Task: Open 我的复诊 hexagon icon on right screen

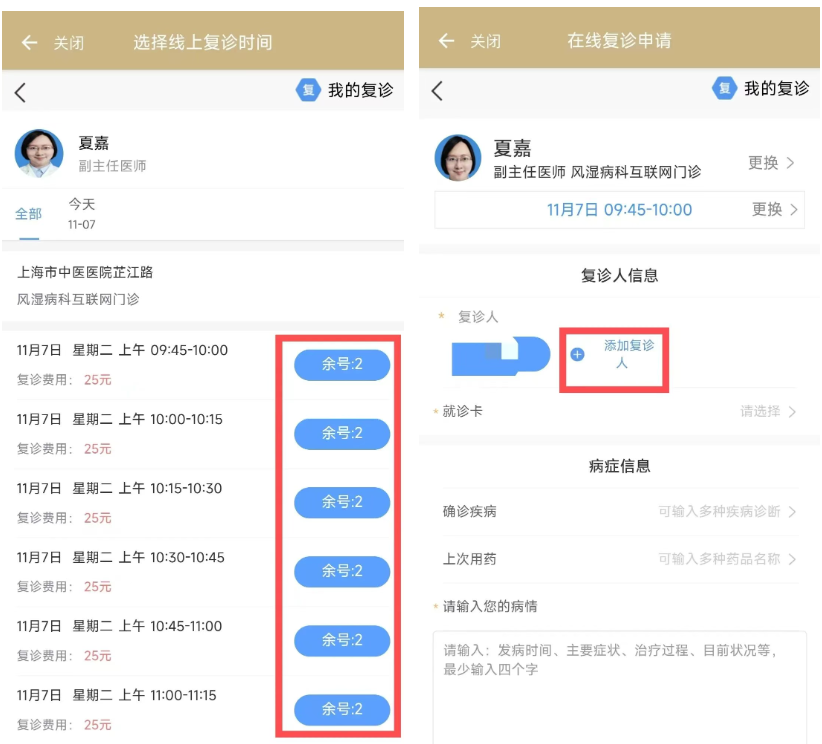Action: pos(724,88)
